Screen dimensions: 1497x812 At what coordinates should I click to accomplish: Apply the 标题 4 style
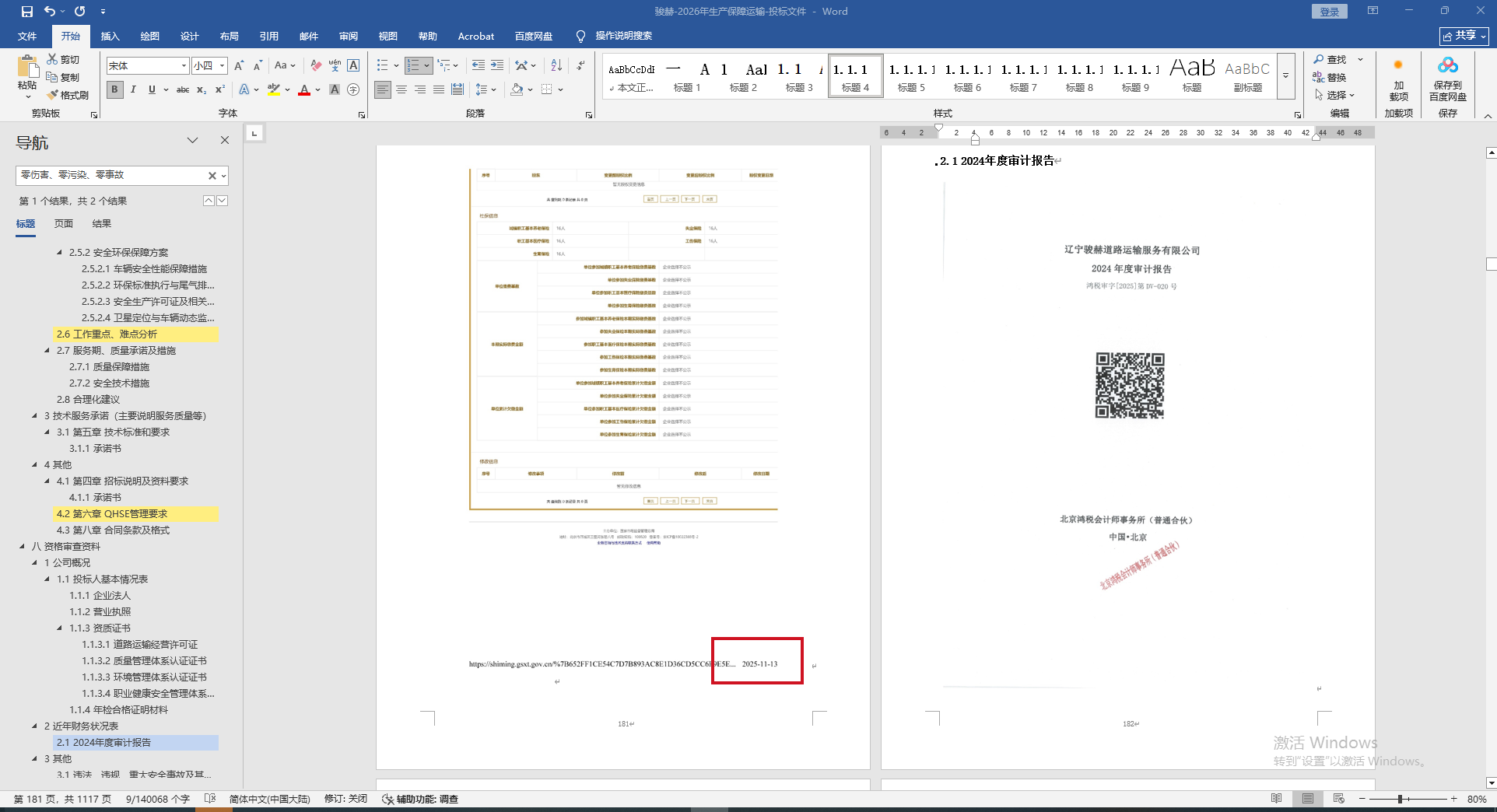click(x=855, y=76)
